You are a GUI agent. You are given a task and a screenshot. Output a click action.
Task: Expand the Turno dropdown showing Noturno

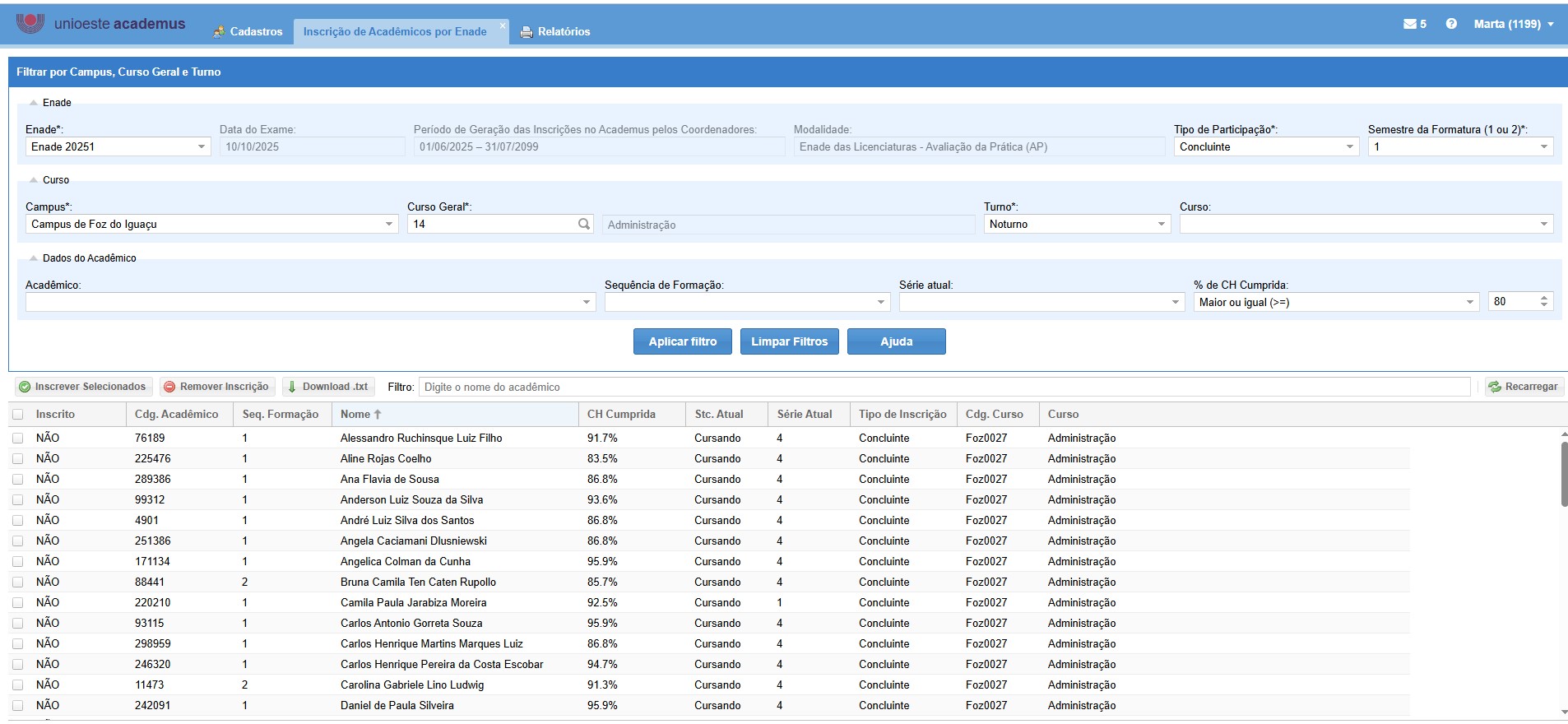coord(1161,225)
